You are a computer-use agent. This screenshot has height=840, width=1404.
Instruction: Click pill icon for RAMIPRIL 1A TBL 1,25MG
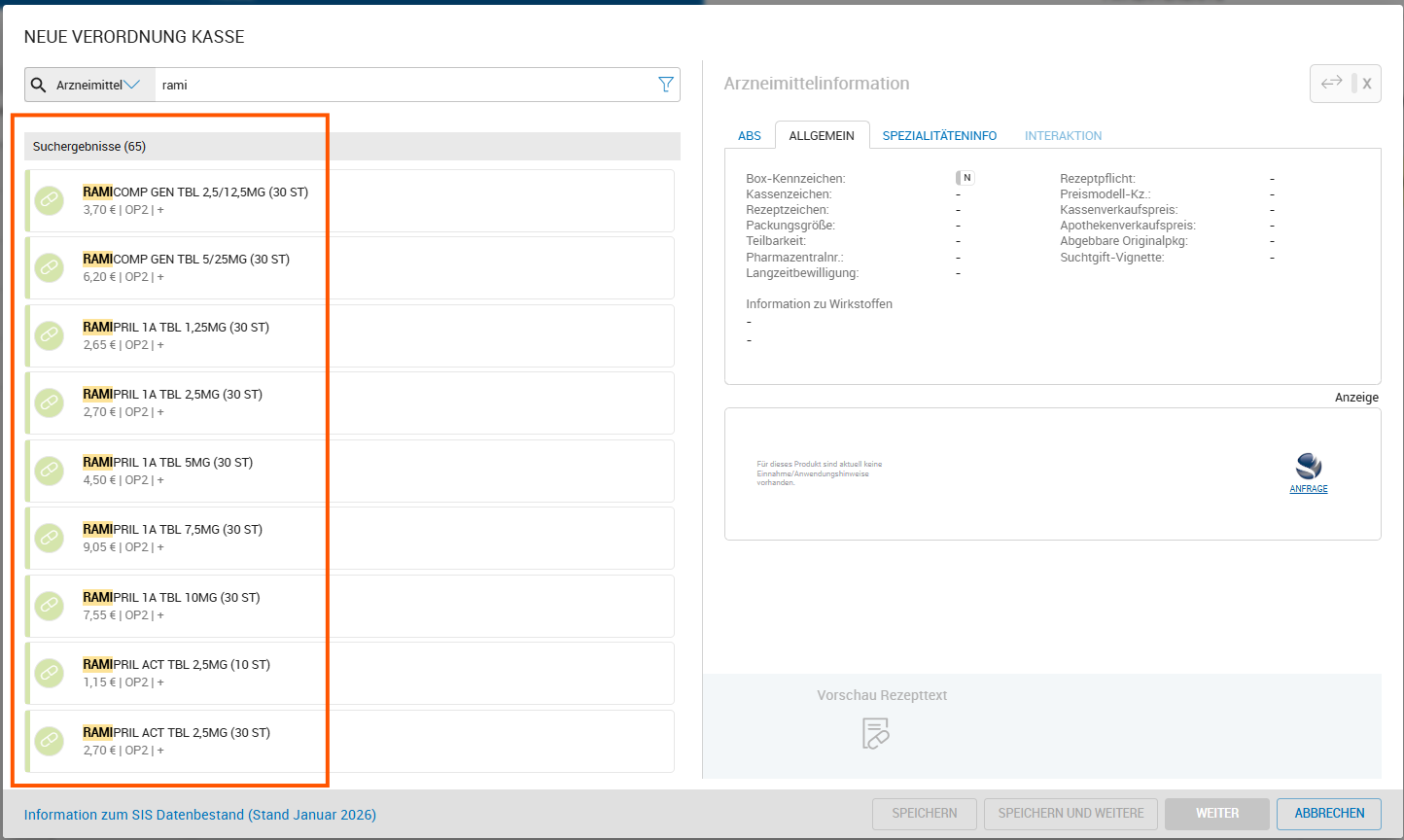pos(50,335)
